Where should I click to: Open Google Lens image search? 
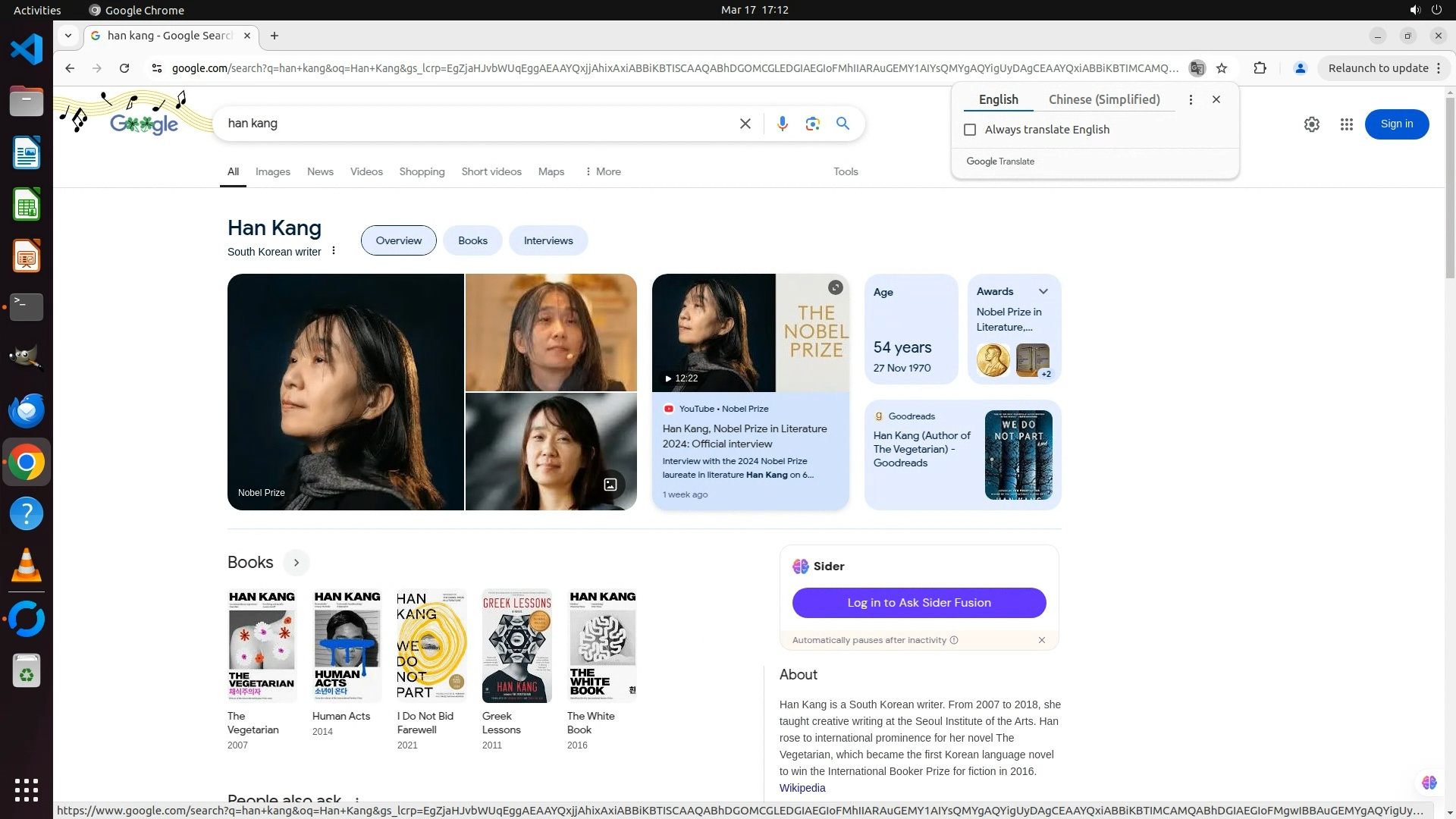812,124
